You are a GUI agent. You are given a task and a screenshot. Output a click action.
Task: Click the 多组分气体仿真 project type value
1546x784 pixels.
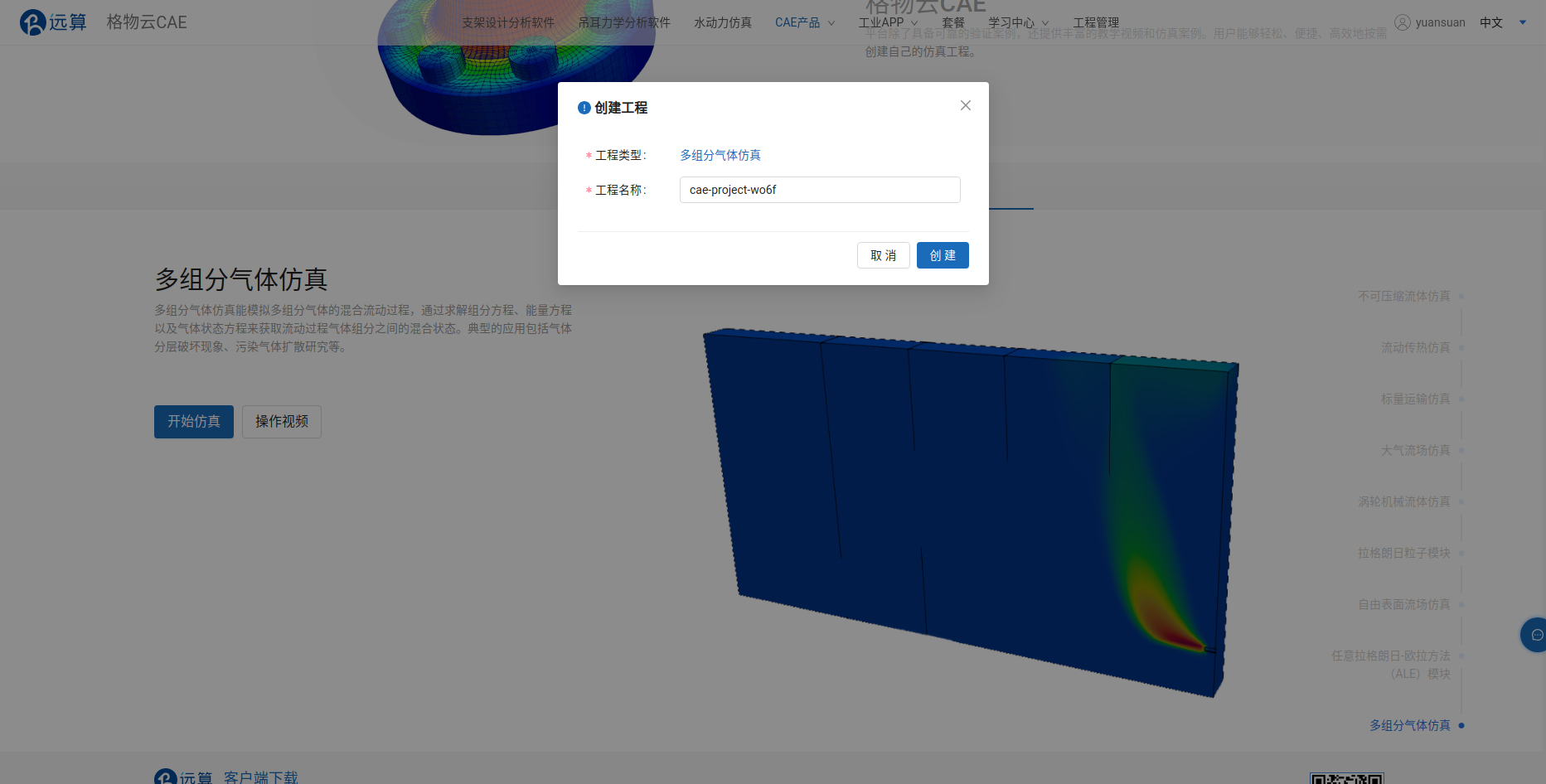(720, 155)
